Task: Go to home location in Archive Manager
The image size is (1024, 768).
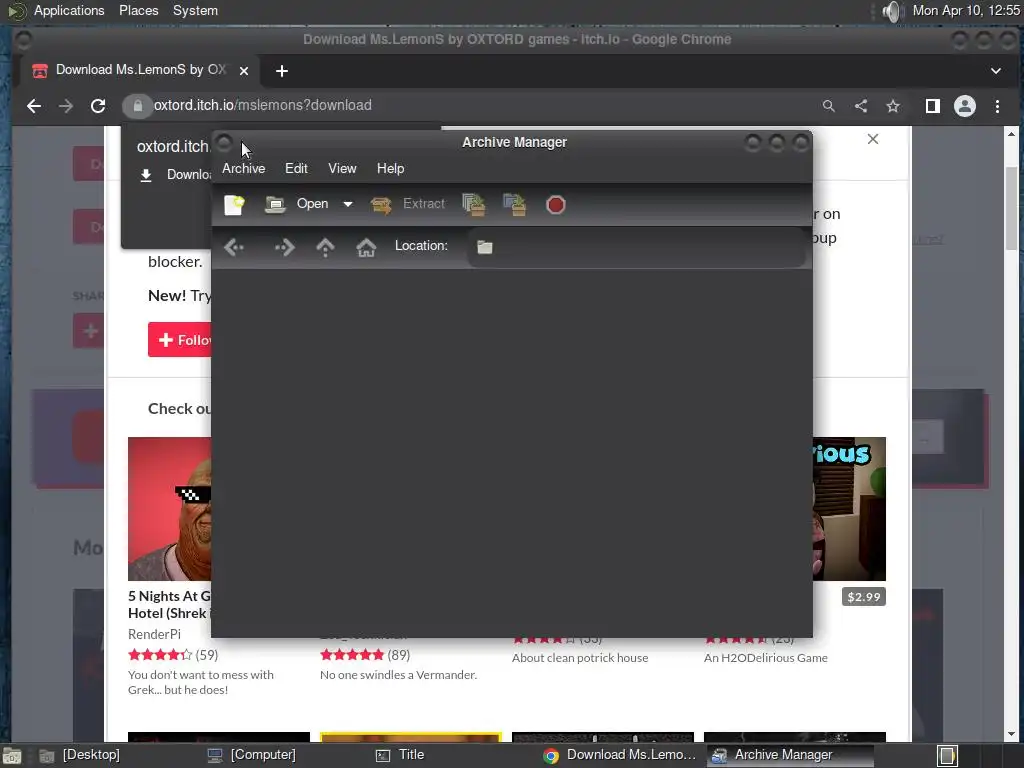Action: pos(366,247)
